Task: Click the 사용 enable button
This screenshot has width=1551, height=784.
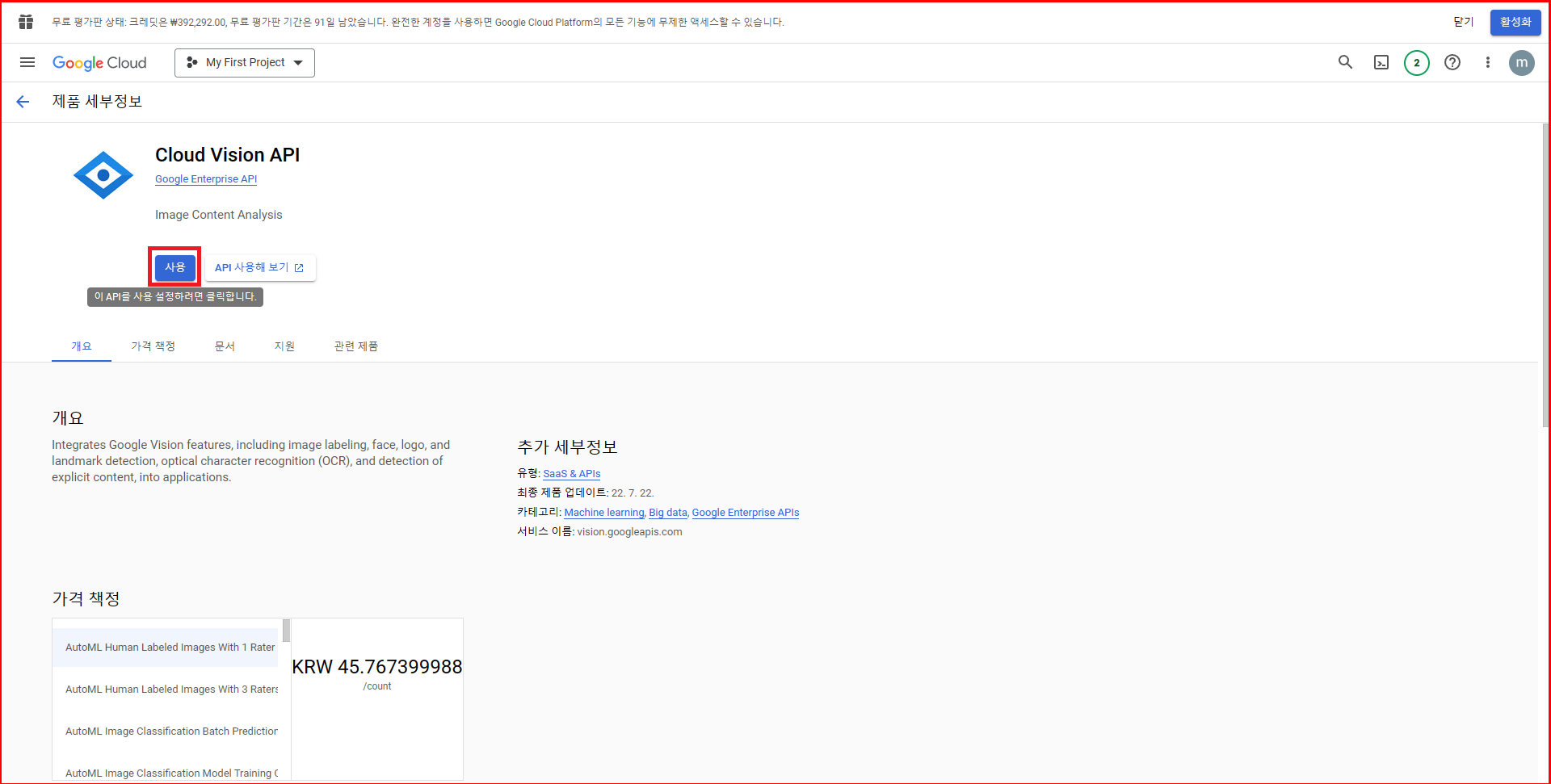Action: (x=174, y=267)
